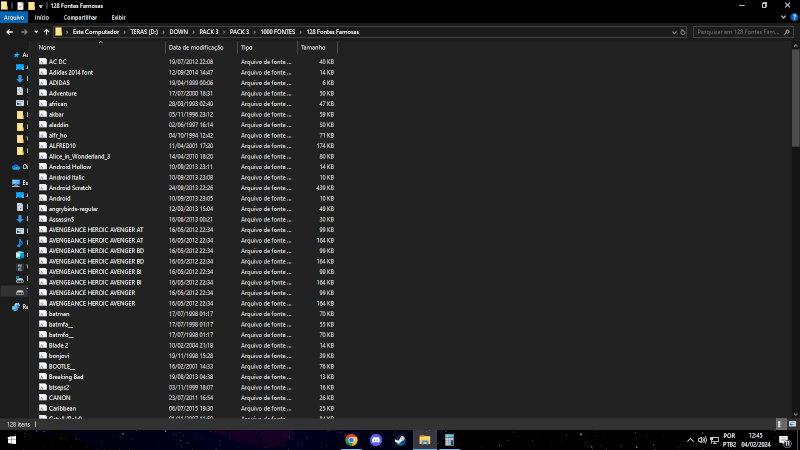Open the Exibir ribbon tab
This screenshot has width=800, height=450.
coord(118,17)
